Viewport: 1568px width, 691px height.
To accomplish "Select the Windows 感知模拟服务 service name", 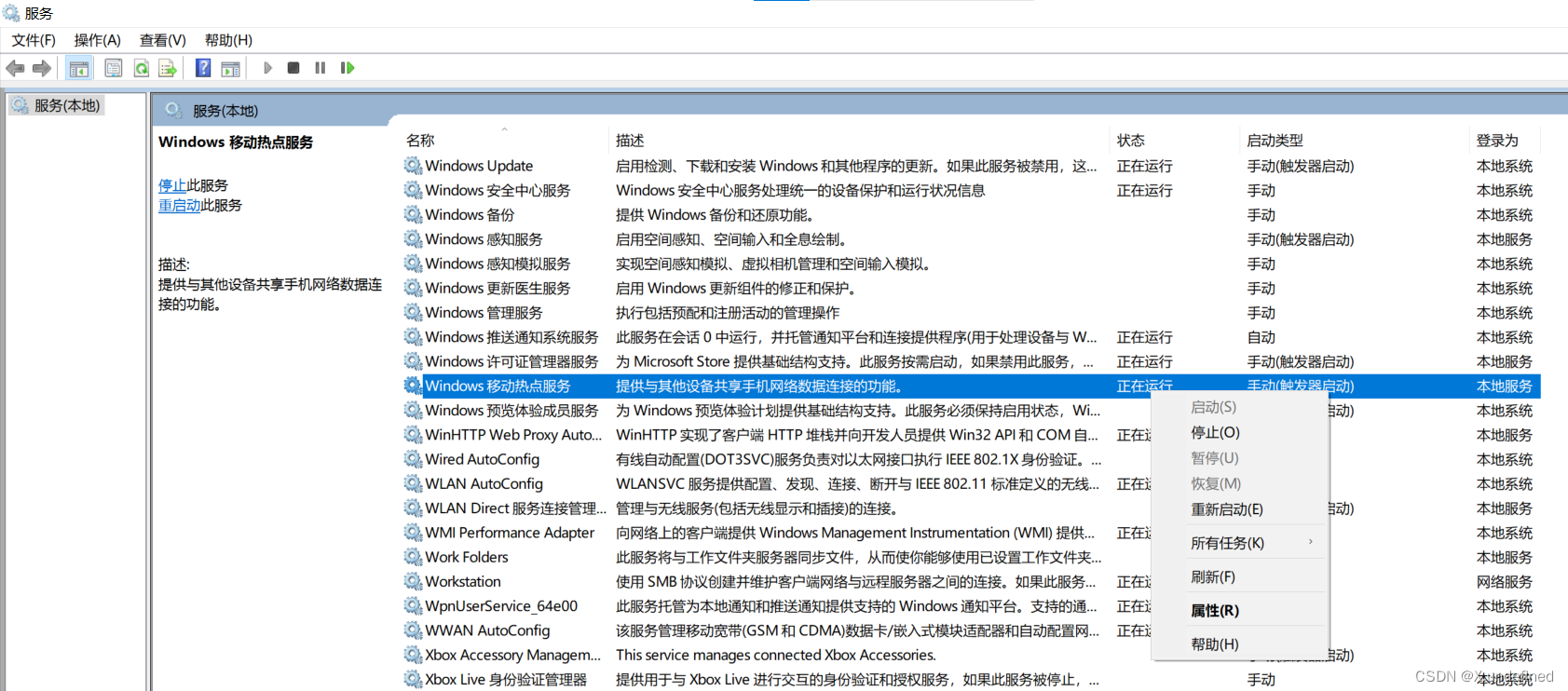I will [498, 264].
